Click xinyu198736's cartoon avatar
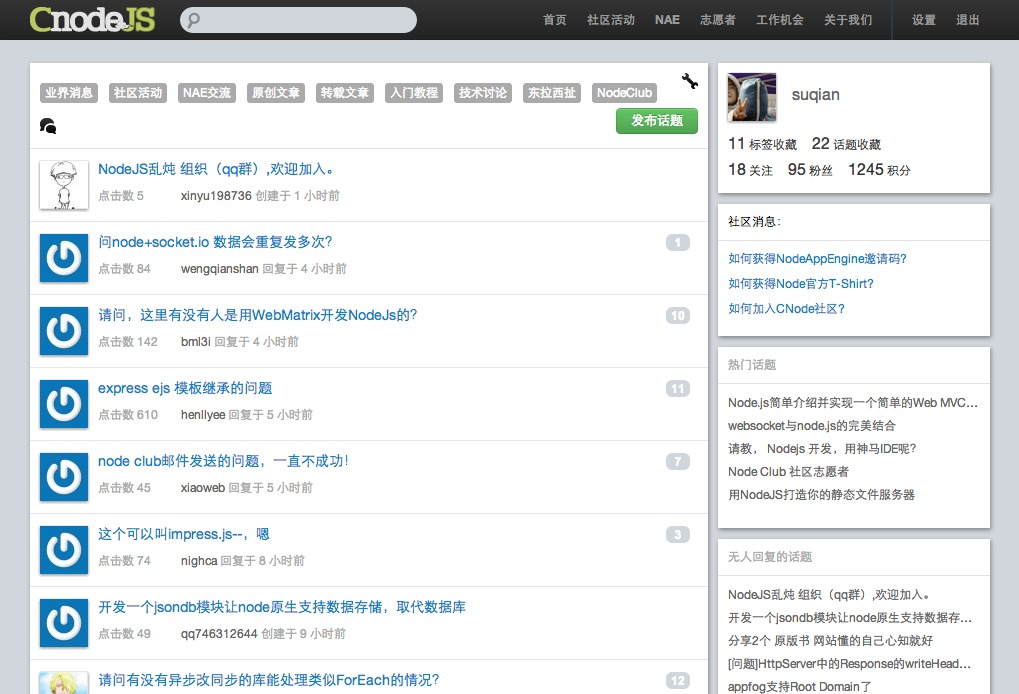 pyautogui.click(x=64, y=185)
